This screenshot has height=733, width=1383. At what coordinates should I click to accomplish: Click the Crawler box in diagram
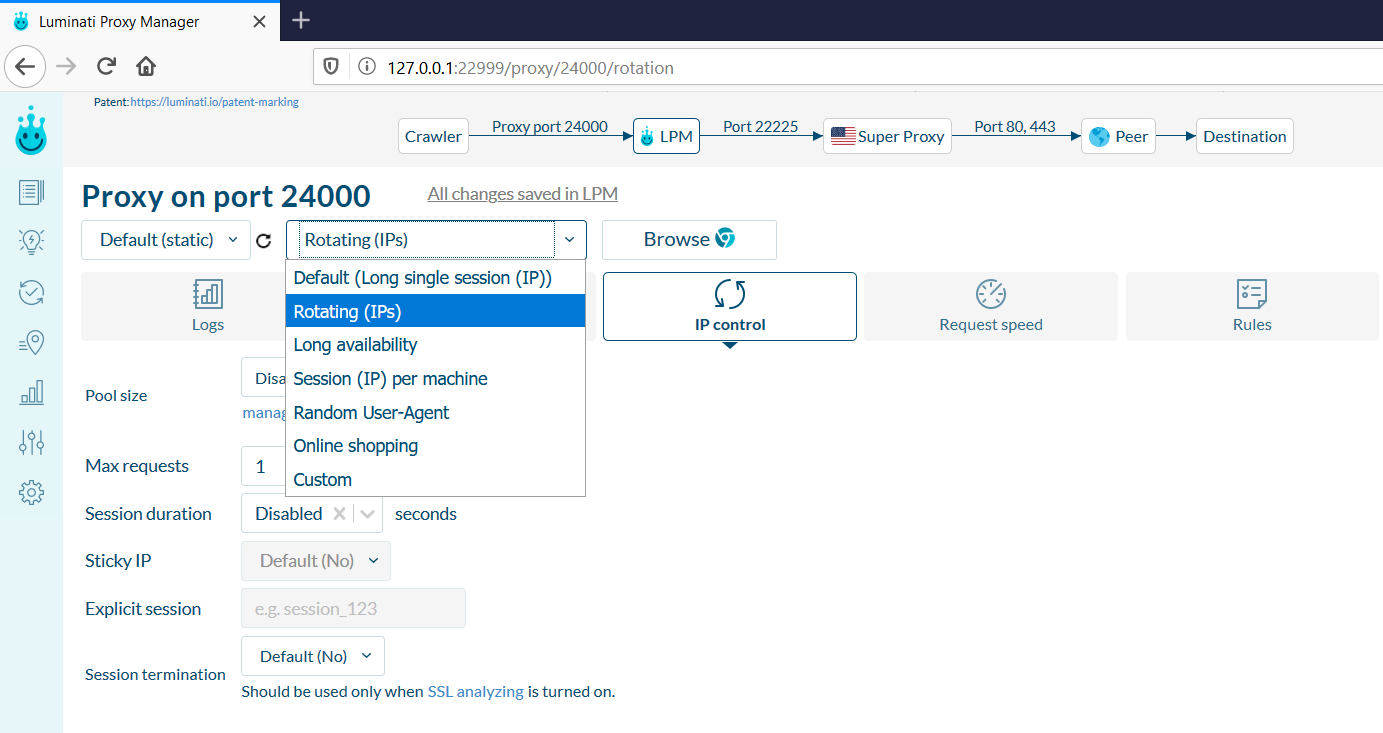[433, 136]
